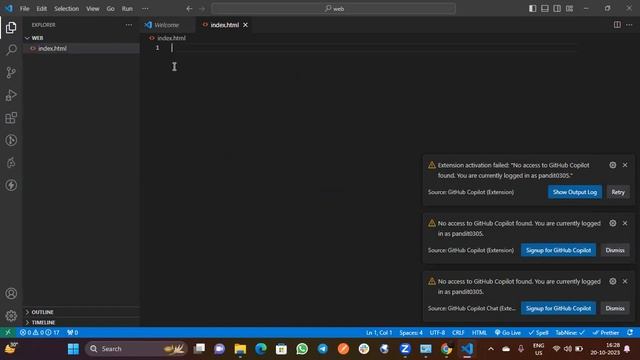Click the taskbar Search box

pos(136,349)
